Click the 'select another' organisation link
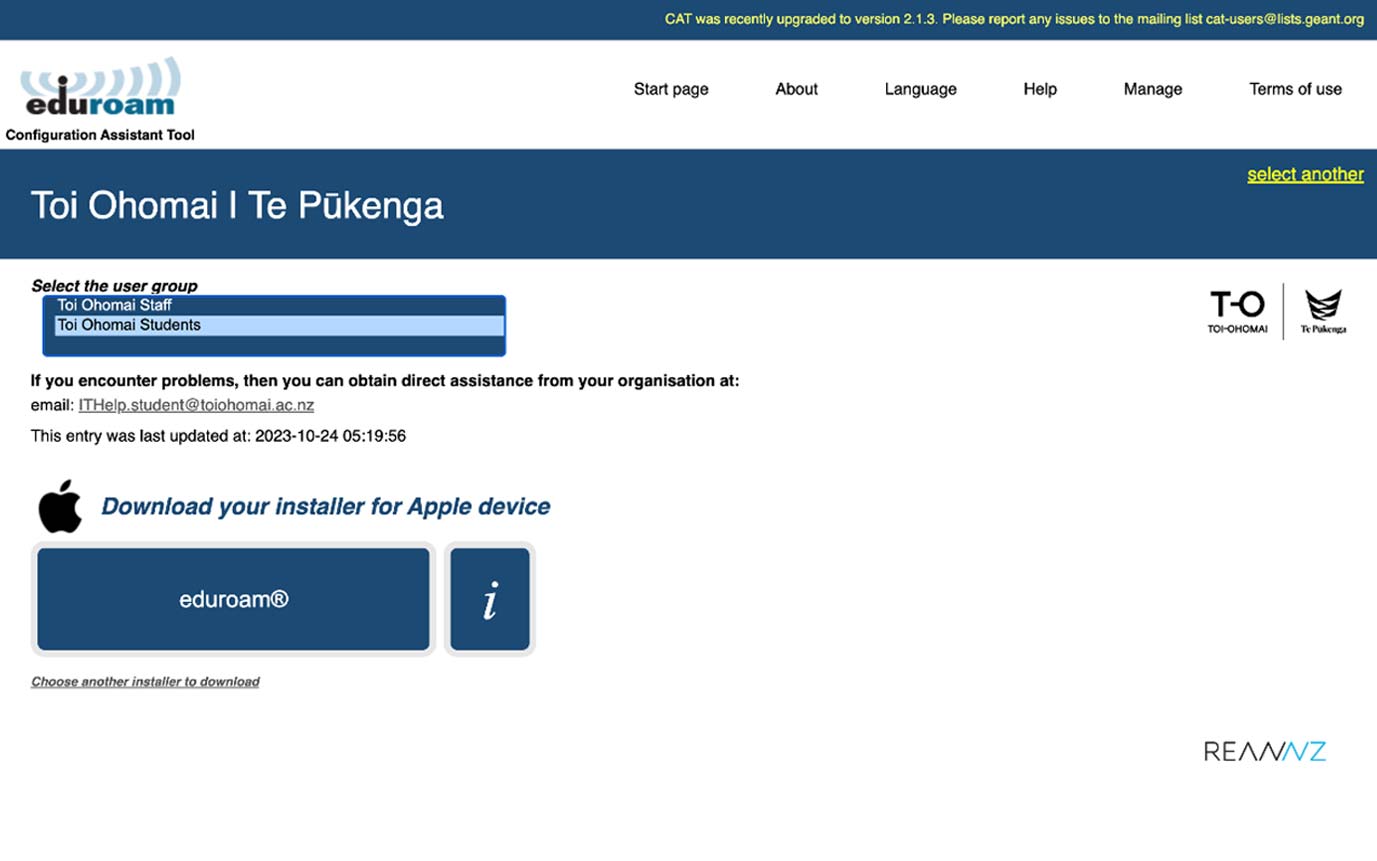Image resolution: width=1377 pixels, height=861 pixels. (1305, 174)
